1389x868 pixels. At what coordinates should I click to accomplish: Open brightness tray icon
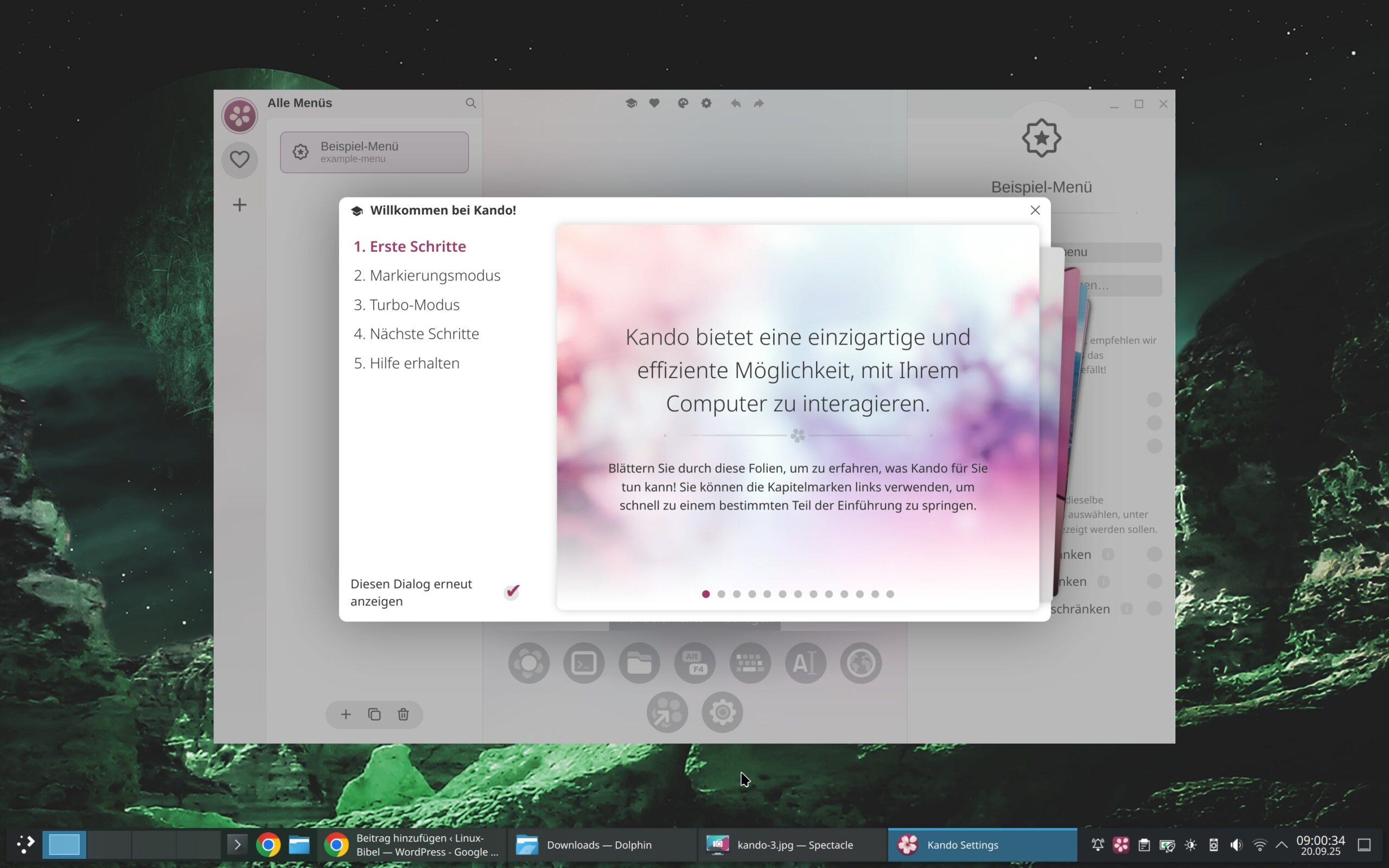point(1190,845)
